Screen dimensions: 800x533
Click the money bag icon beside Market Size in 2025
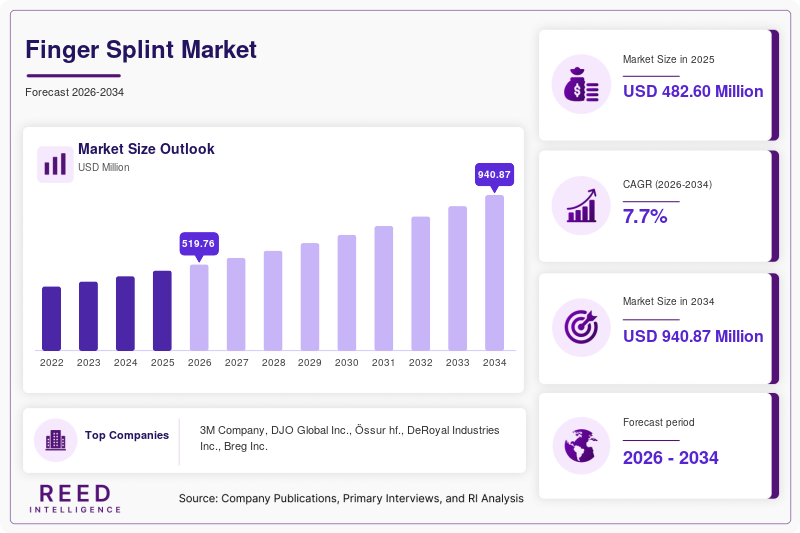pos(581,84)
